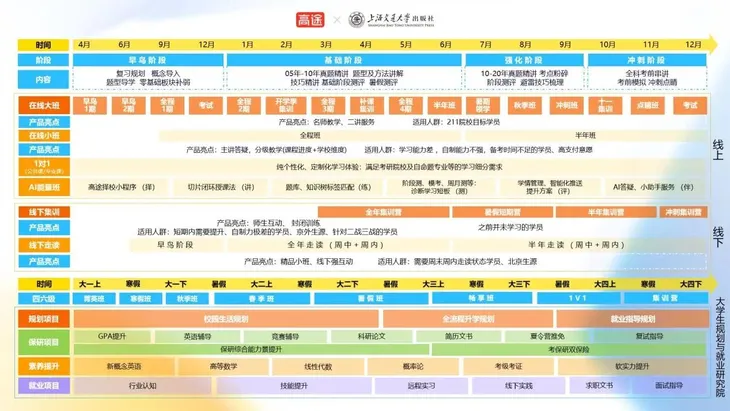Click the 大二下 term in the lower timeline
730x411 pixels.
347,284
